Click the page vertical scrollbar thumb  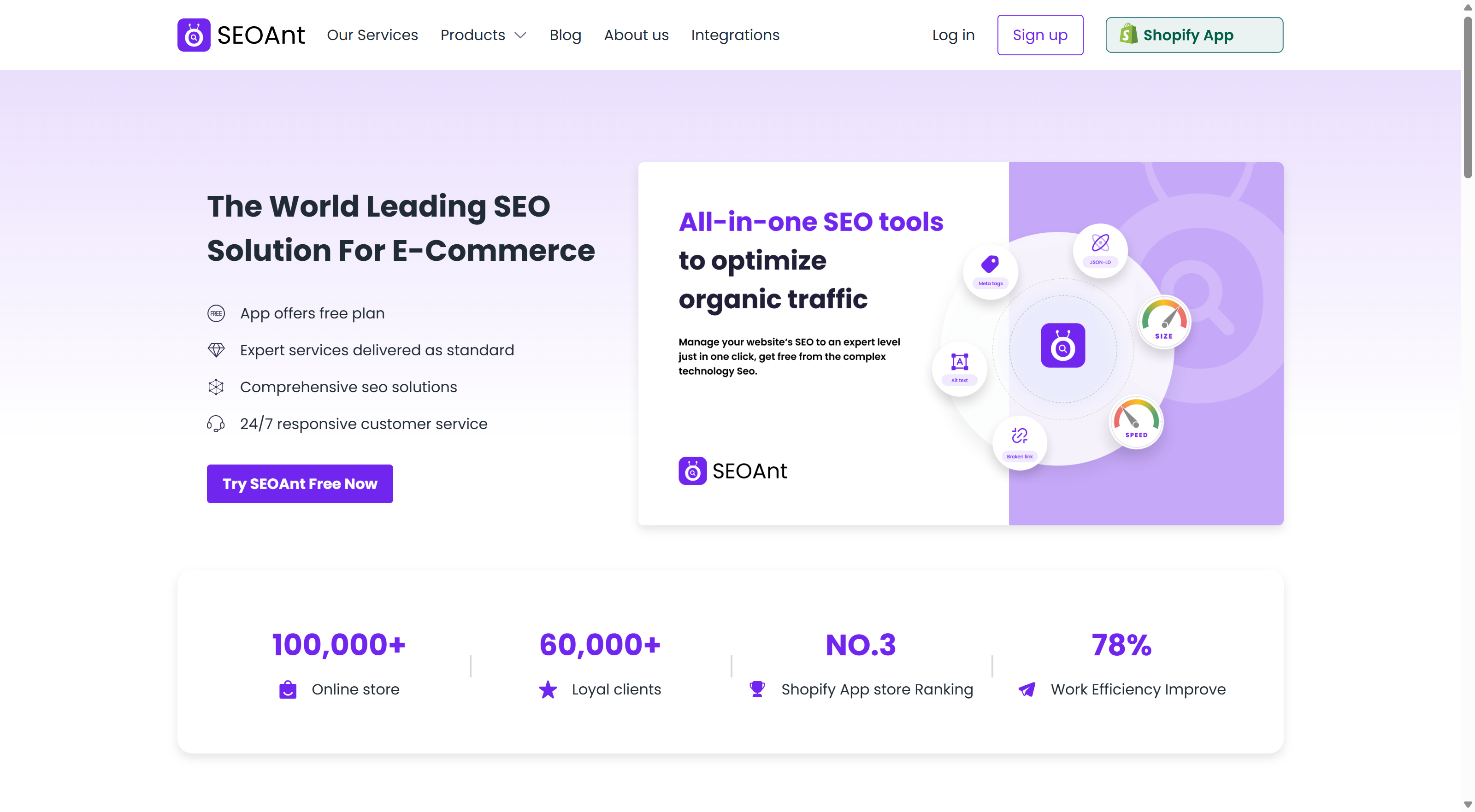coord(1468,97)
